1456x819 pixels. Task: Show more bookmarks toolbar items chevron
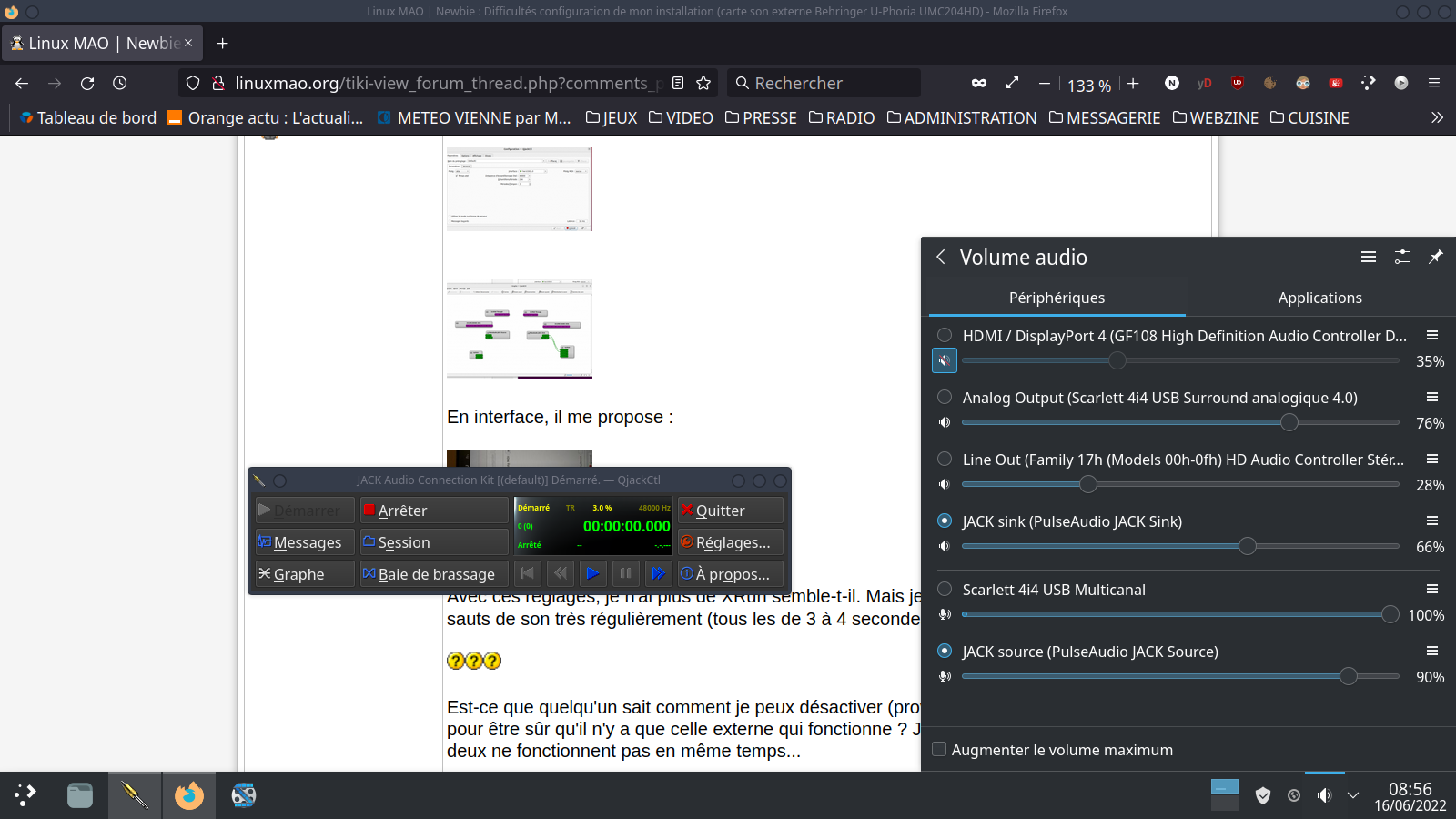(x=1437, y=117)
